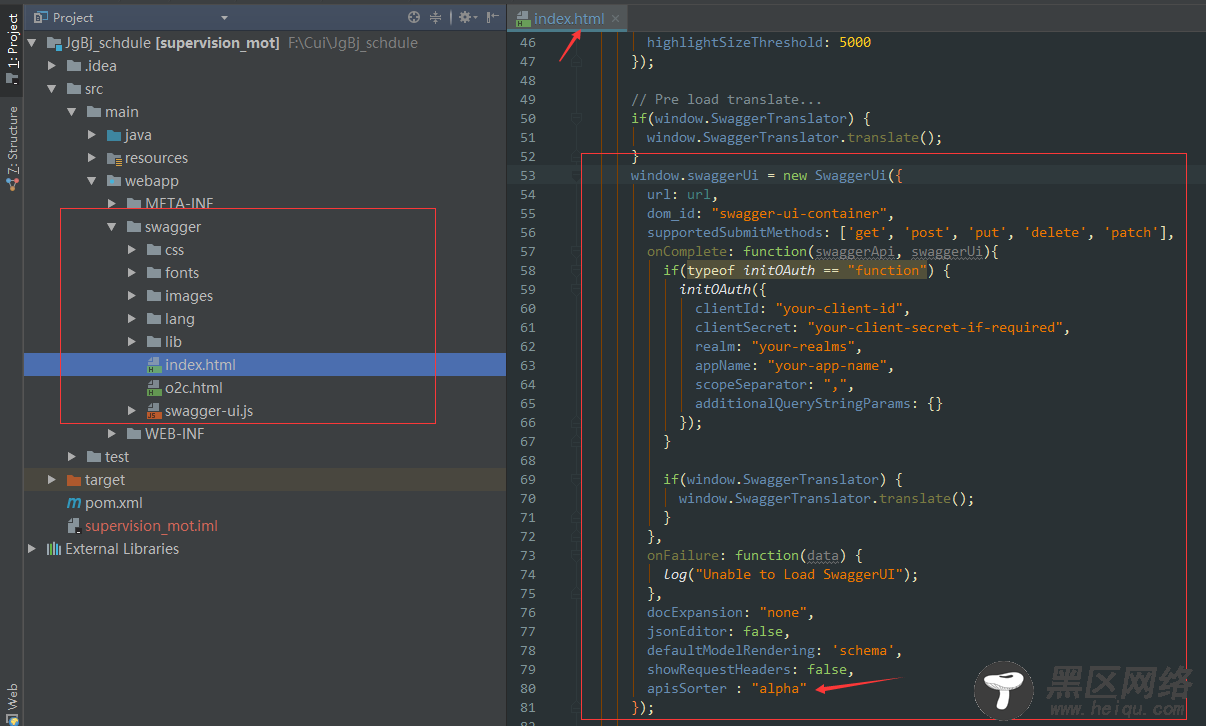Image resolution: width=1206 pixels, height=726 pixels.
Task: Click the images folder icon
Action: tap(154, 296)
